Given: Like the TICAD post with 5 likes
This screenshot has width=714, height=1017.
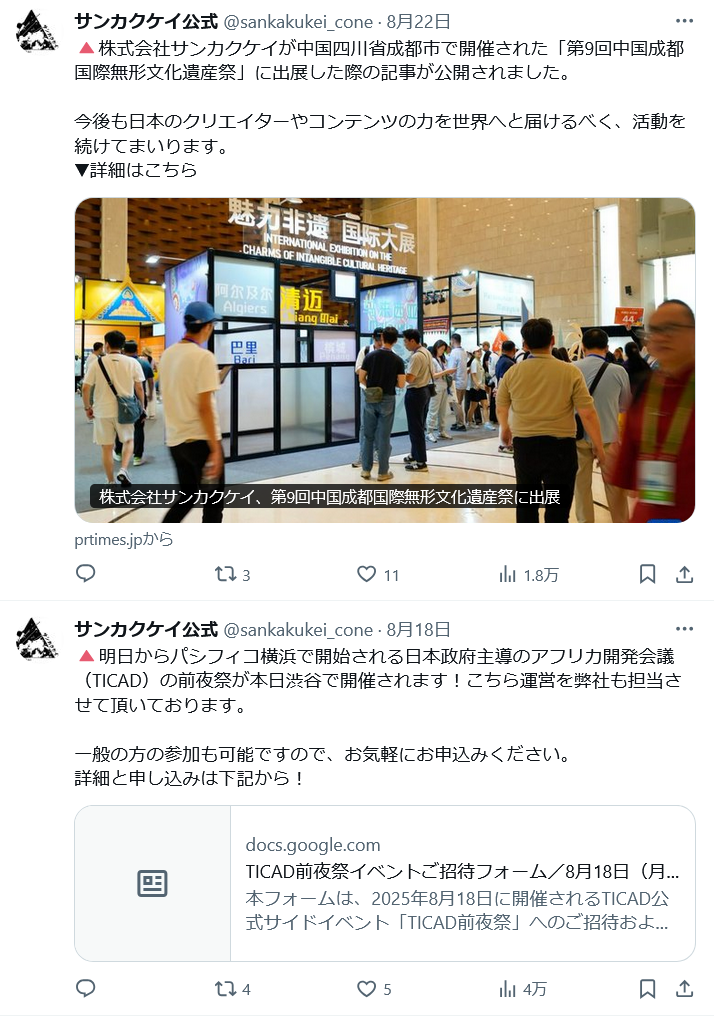Looking at the screenshot, I should point(374,988).
